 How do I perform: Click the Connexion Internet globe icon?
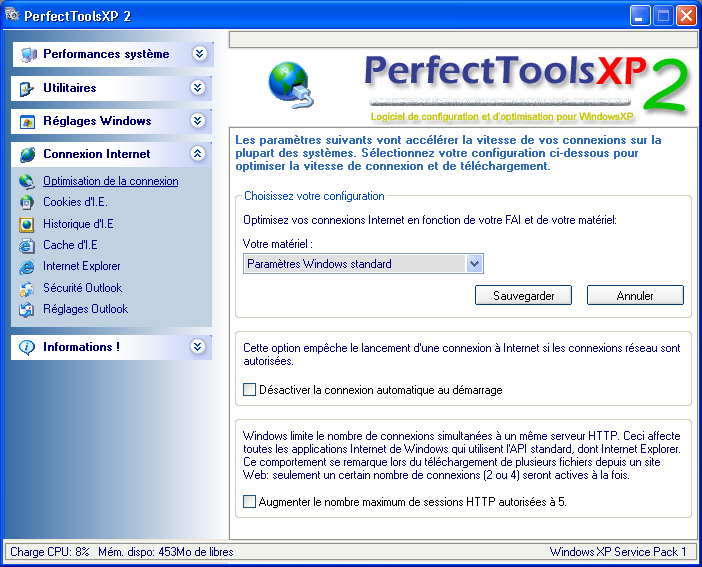[27, 155]
